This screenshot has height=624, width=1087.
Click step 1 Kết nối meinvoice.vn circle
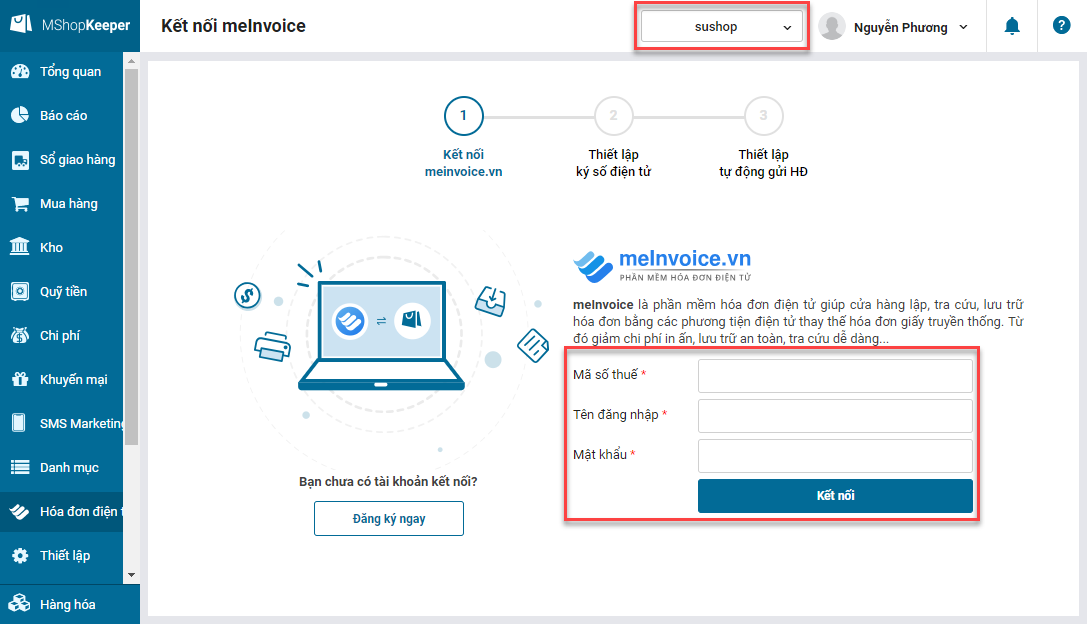click(463, 116)
